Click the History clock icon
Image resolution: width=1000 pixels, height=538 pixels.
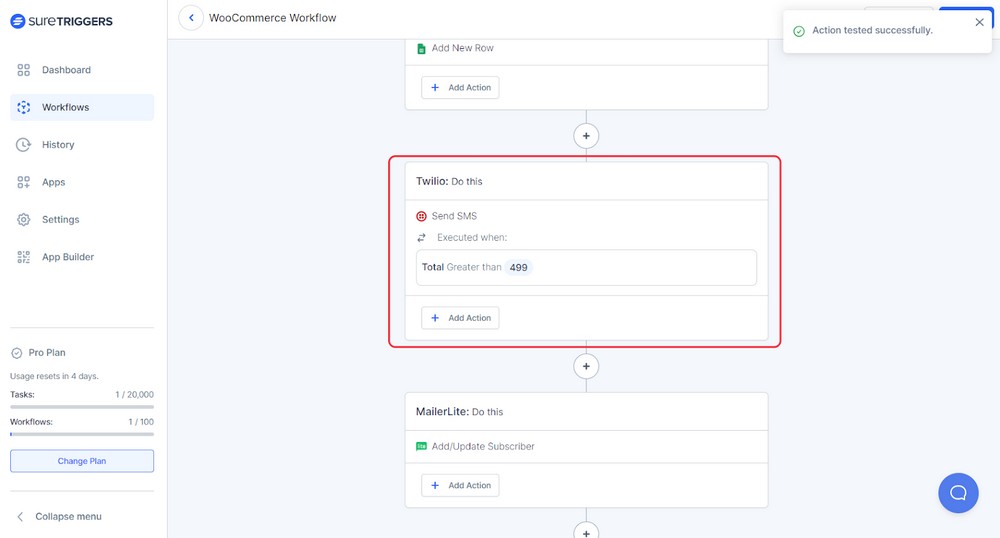(24, 145)
